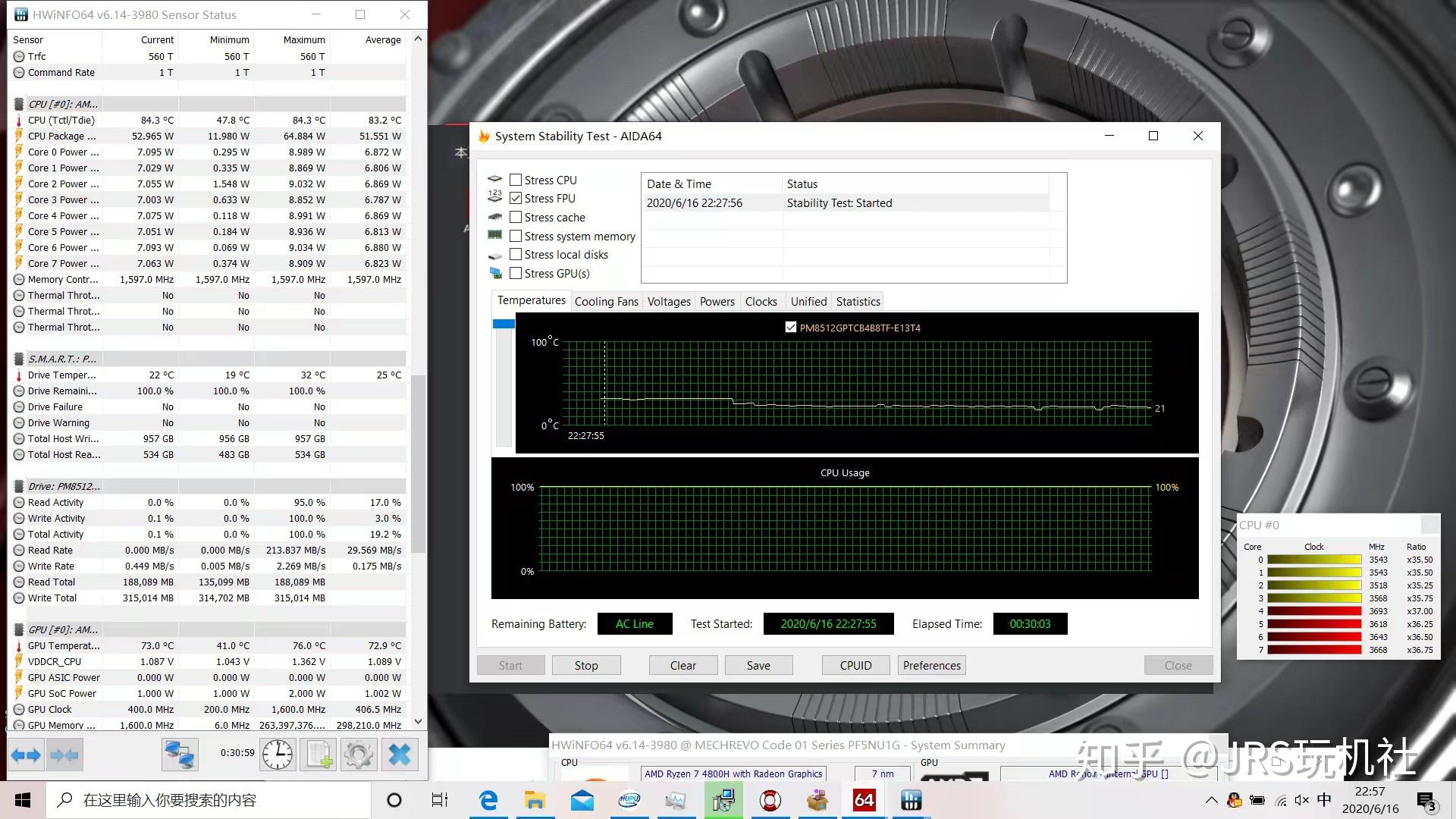Screen dimensions: 1456x819
Task: Click the expand columns arrows icon
Action: [x=26, y=755]
